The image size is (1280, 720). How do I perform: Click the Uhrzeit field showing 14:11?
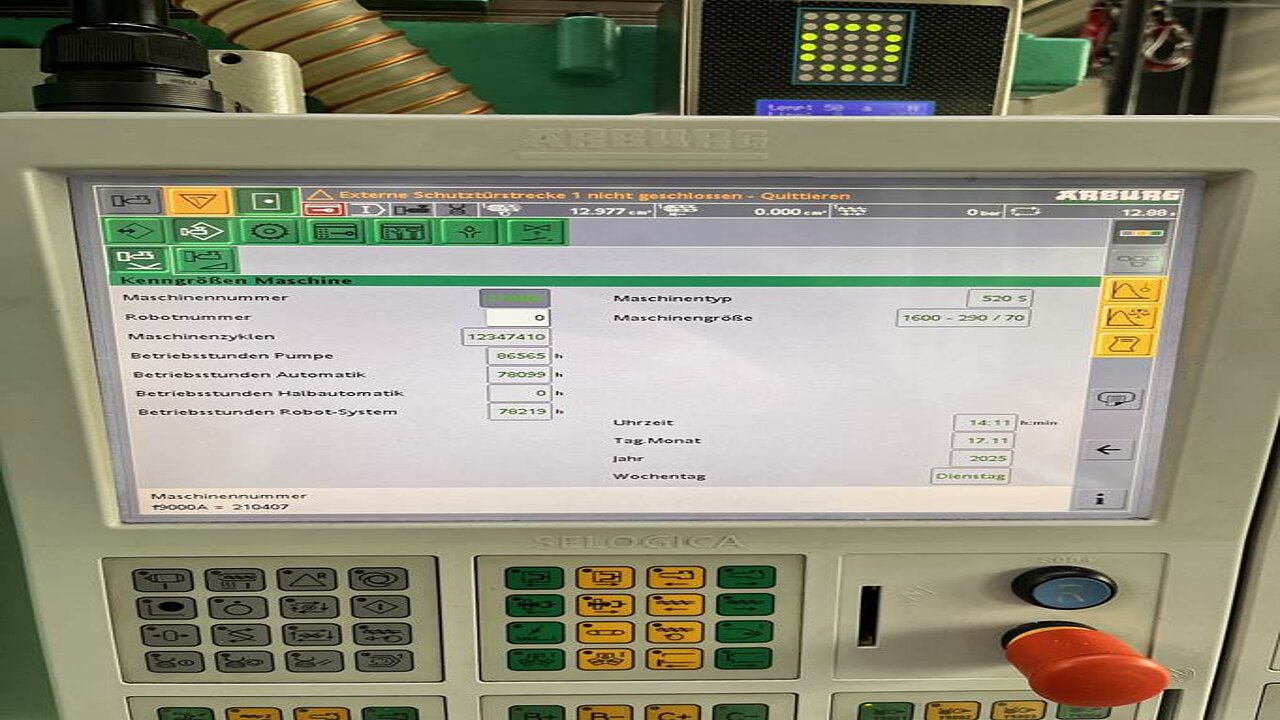(984, 423)
